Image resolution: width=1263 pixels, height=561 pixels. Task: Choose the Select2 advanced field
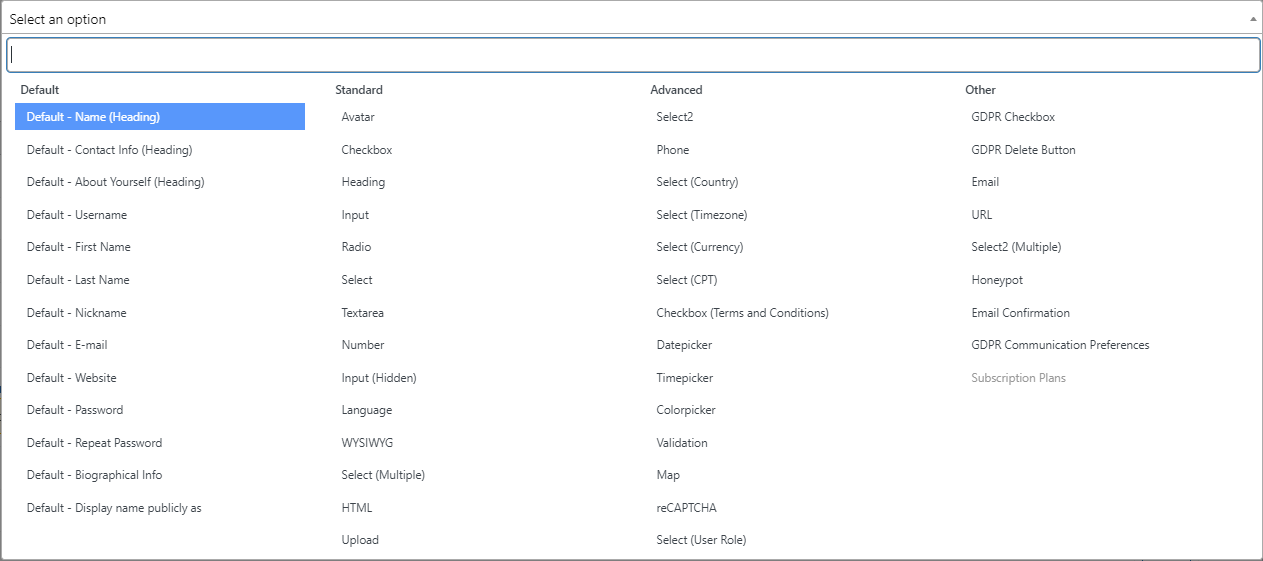pos(790,117)
